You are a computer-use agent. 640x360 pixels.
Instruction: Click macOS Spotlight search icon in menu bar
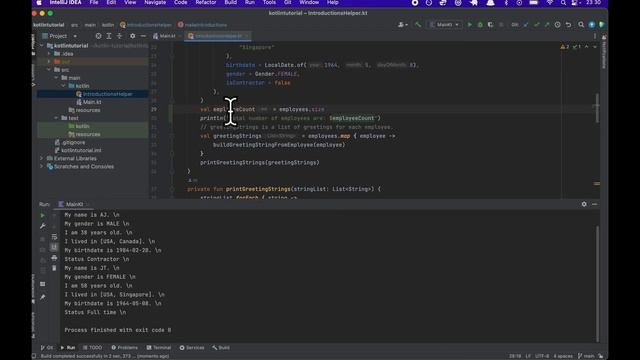(563, 2)
